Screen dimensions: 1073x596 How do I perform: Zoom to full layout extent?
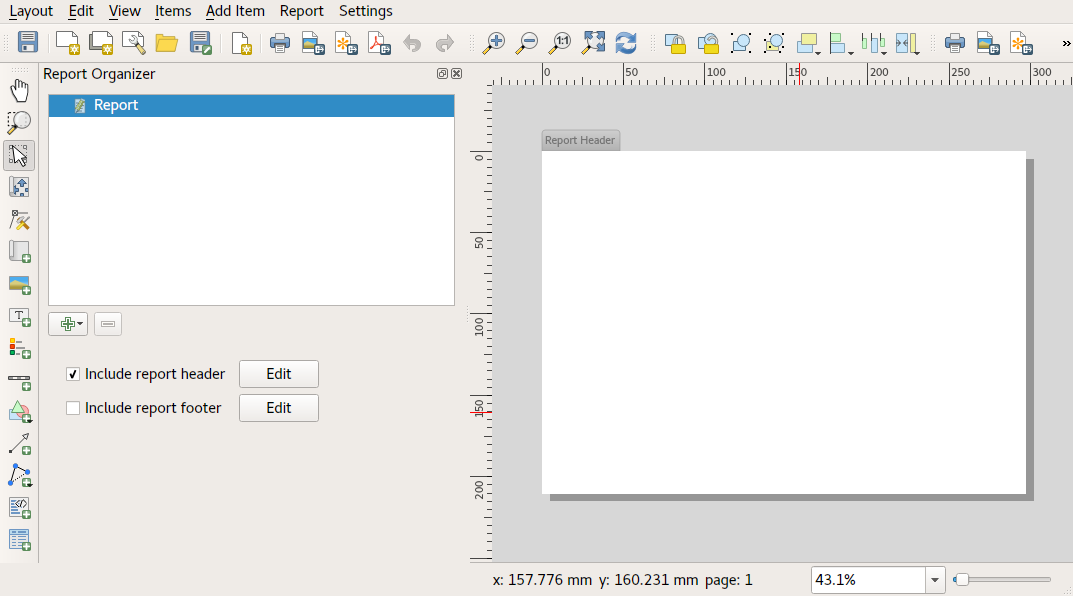pyautogui.click(x=593, y=43)
